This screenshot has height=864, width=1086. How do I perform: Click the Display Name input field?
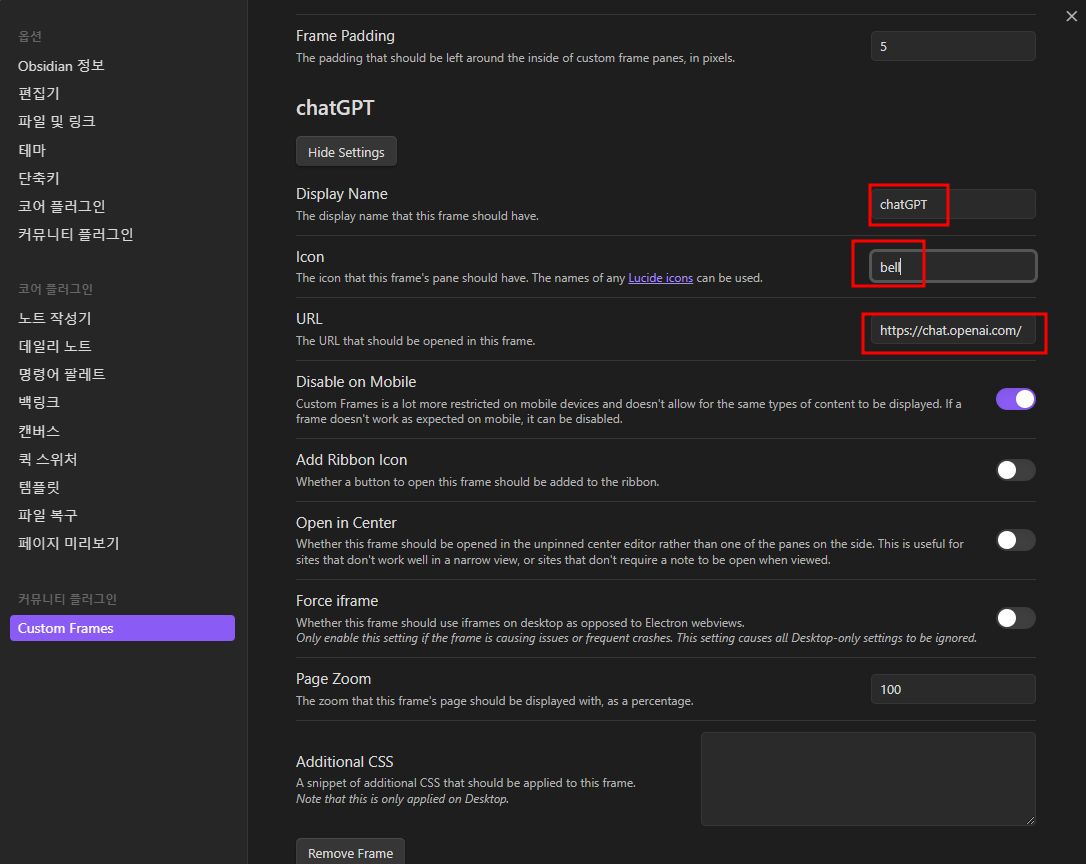953,204
